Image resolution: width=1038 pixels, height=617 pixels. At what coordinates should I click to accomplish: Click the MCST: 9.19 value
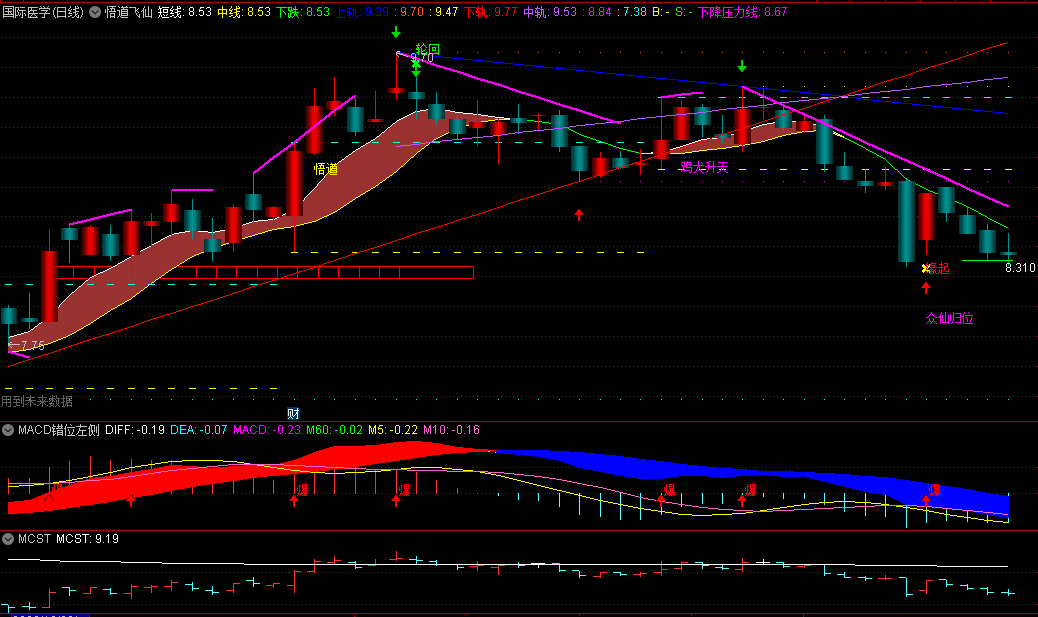tap(87, 539)
